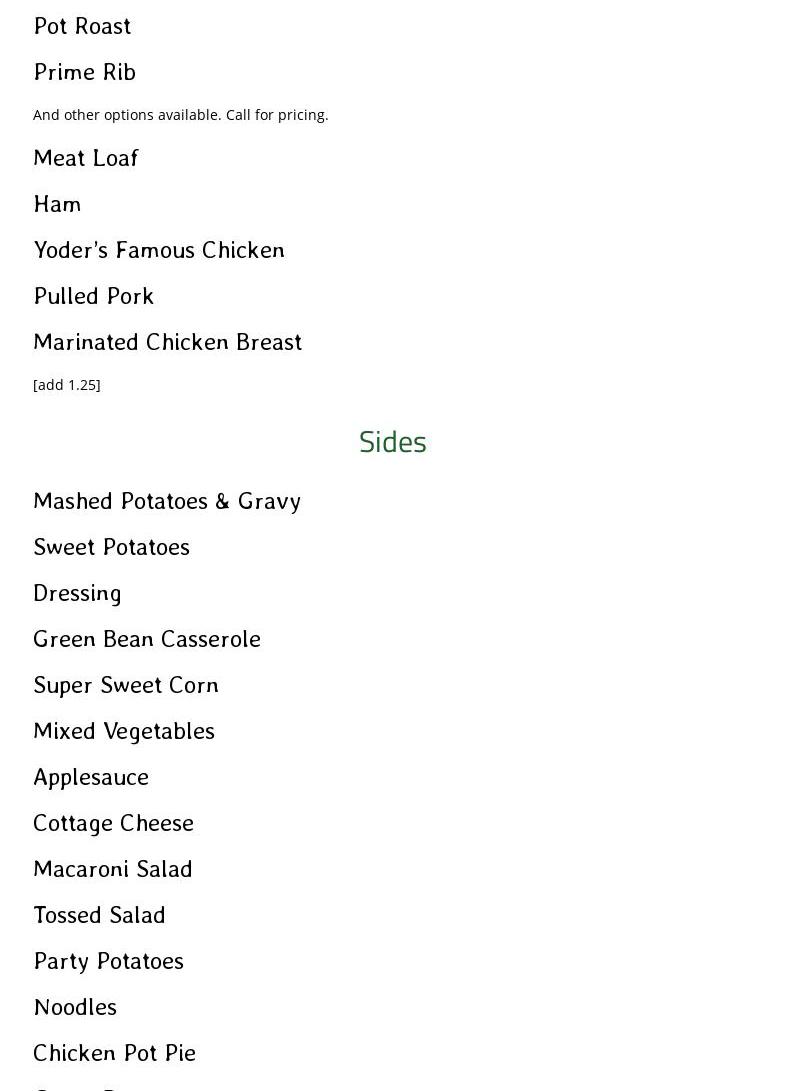Click the Cottage Cheese item
785x1091 pixels.
[x=113, y=823]
